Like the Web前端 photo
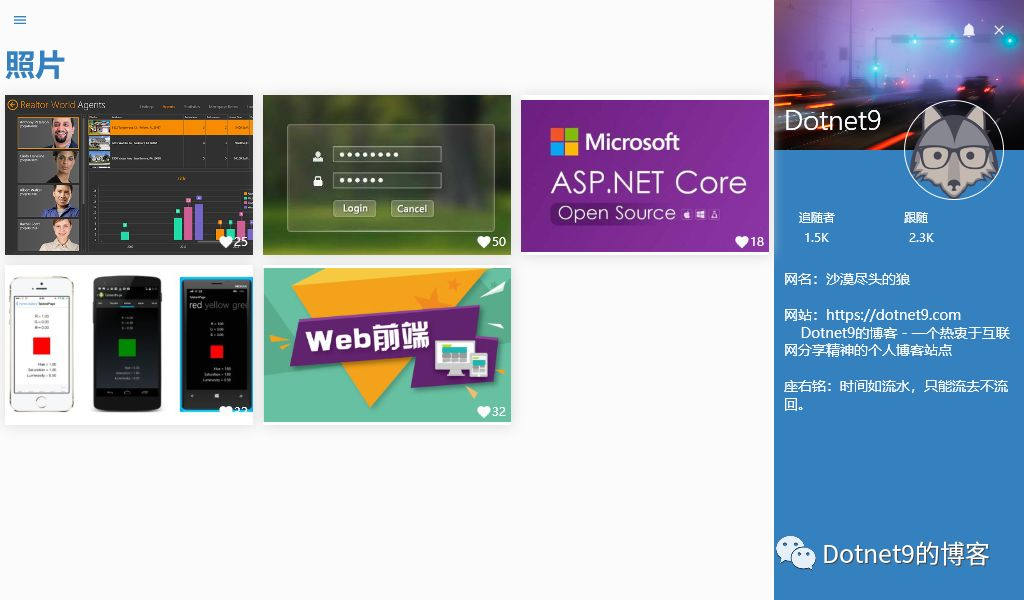This screenshot has width=1024, height=600. tap(484, 411)
